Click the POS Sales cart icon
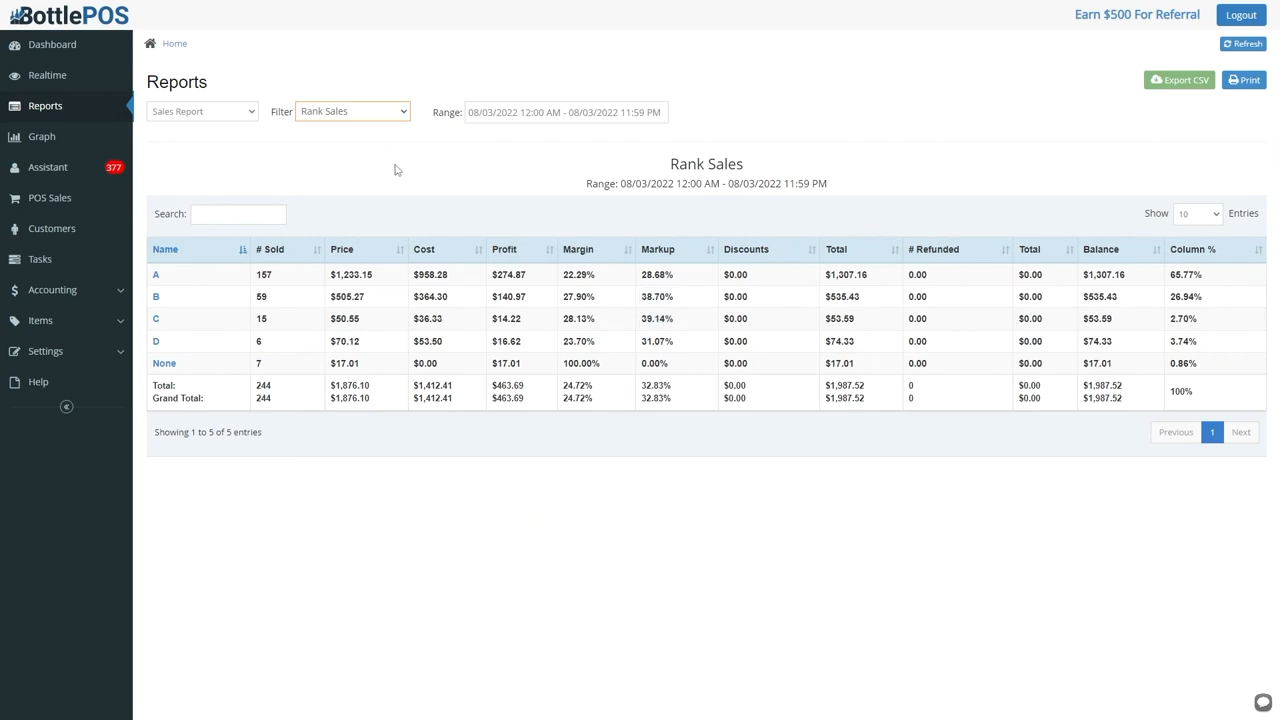Viewport: 1280px width, 720px height. tap(14, 198)
